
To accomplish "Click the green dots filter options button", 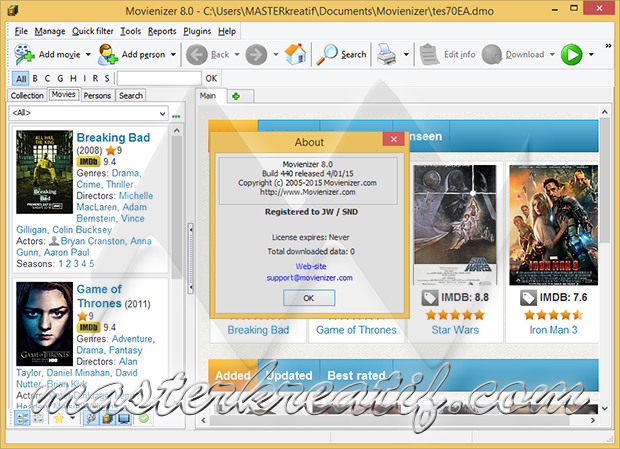I will 176,116.
